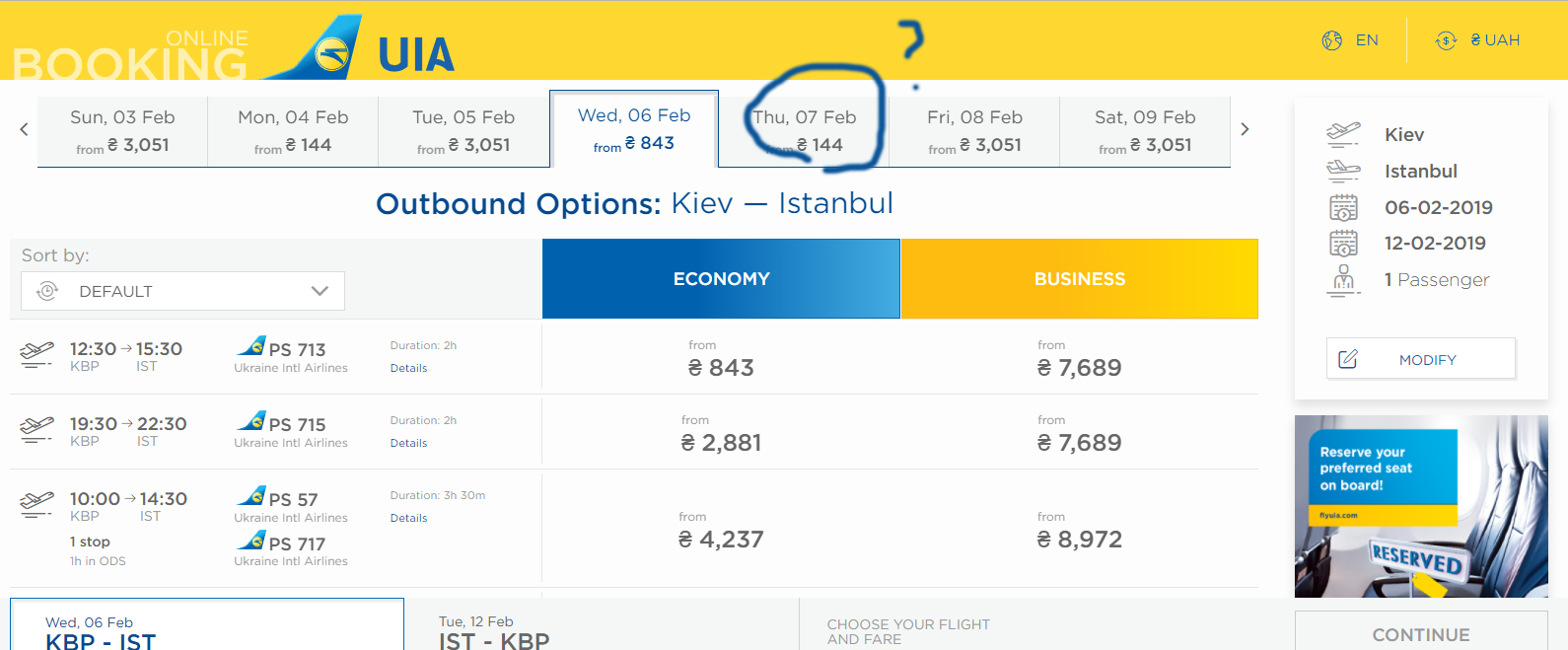The width and height of the screenshot is (1568, 650).
Task: Click the calendar icon beside 06-02-2019
Action: [x=1343, y=207]
